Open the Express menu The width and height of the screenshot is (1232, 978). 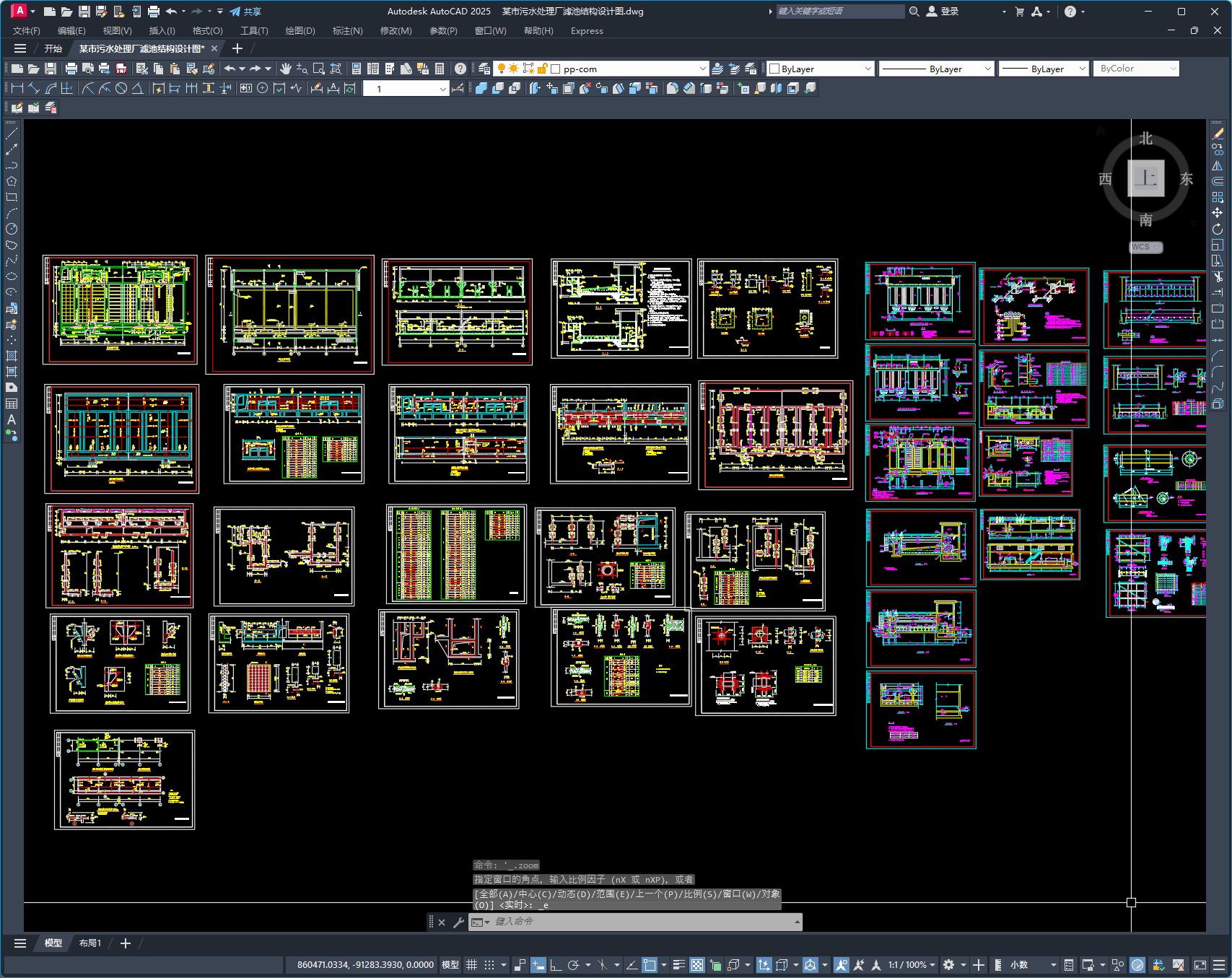pos(587,30)
